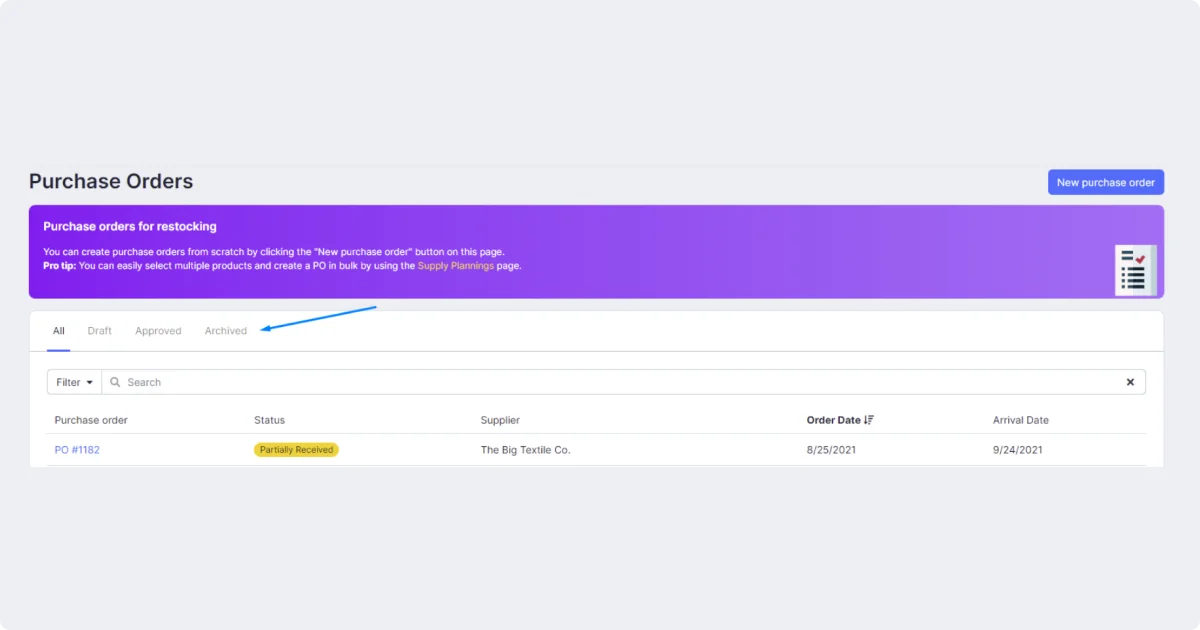The height and width of the screenshot is (630, 1200).
Task: Switch to the All tab
Action: [x=59, y=331]
